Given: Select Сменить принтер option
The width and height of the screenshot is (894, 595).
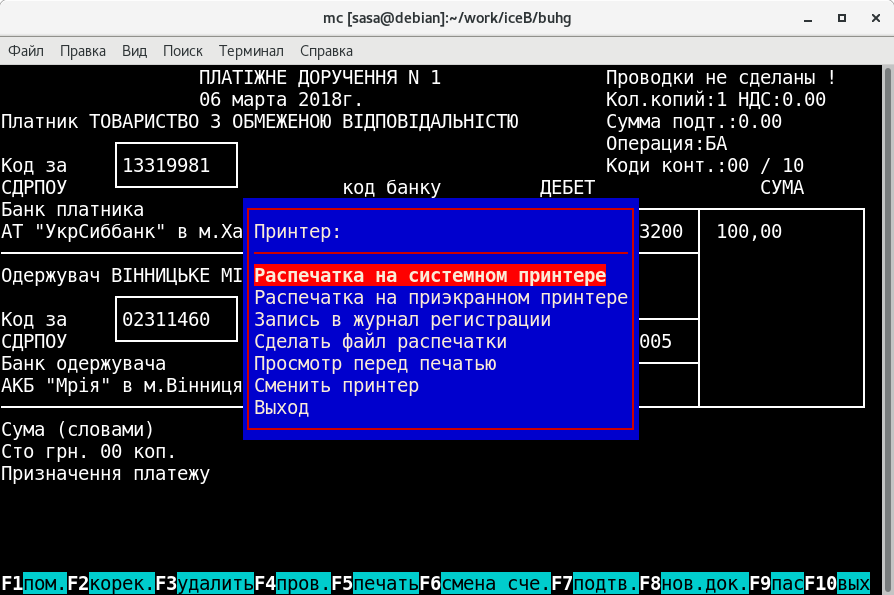Looking at the screenshot, I should (x=336, y=386).
